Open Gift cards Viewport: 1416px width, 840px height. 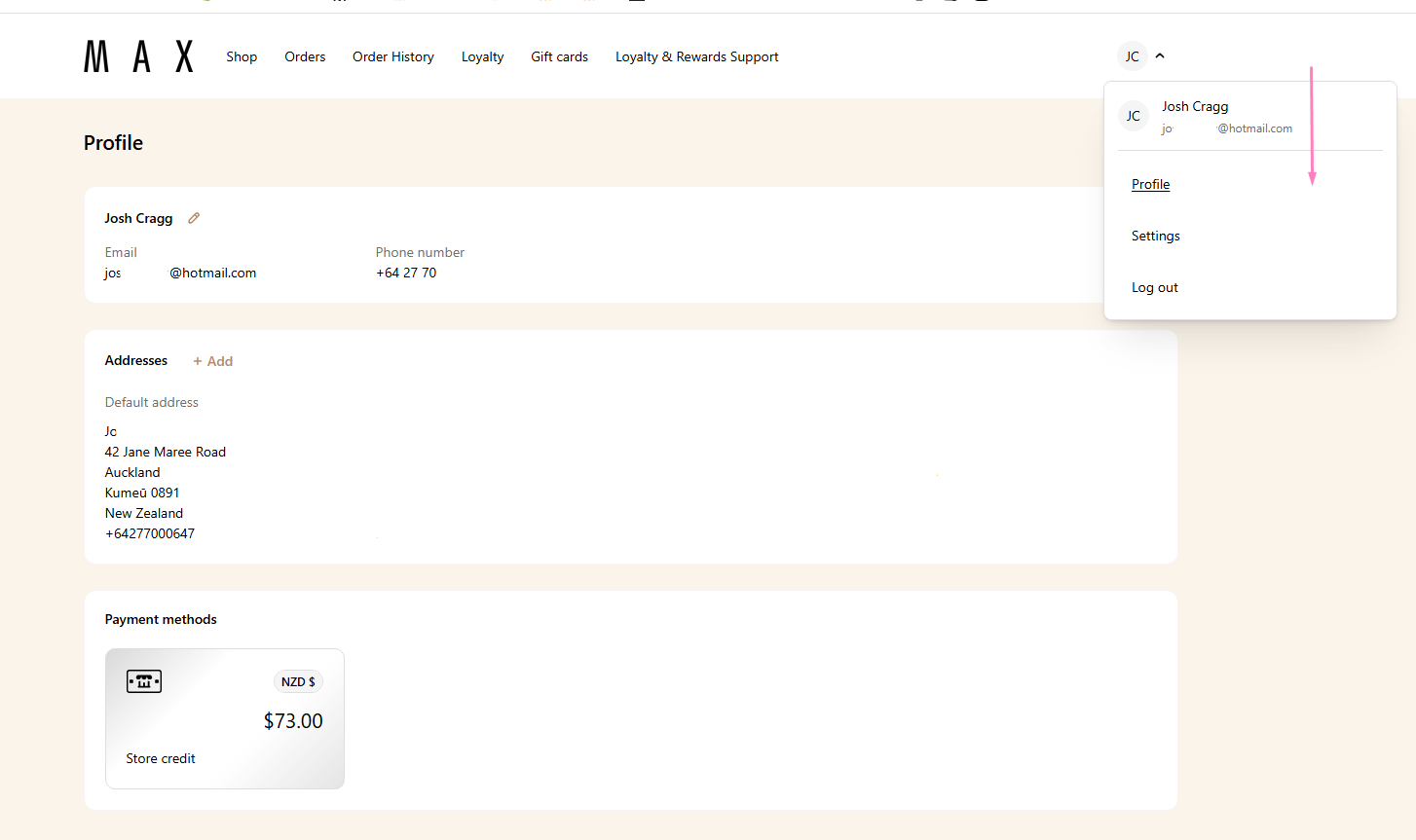click(x=559, y=56)
